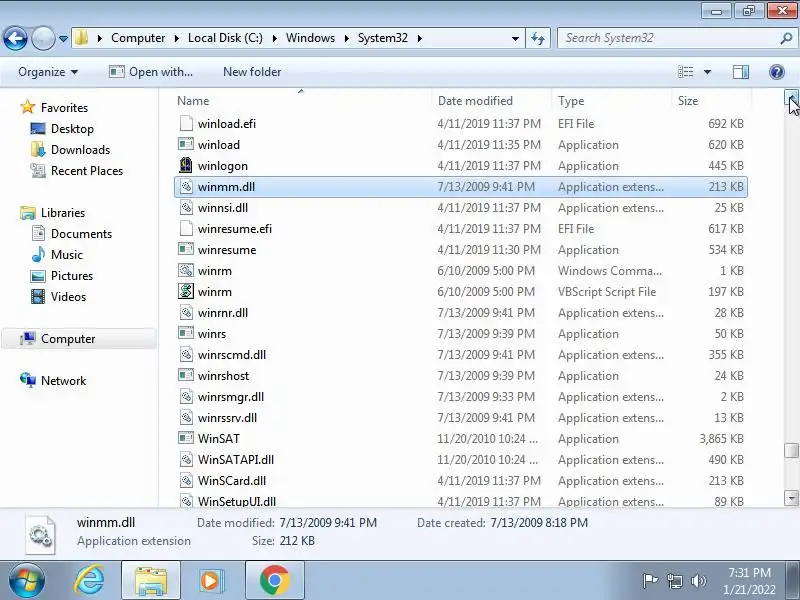Select the winrs application icon

(186, 333)
